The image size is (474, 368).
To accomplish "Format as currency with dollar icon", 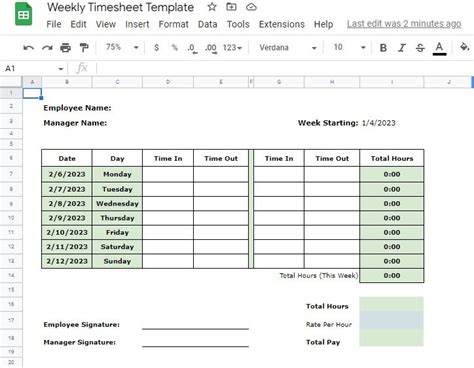I will 156,47.
